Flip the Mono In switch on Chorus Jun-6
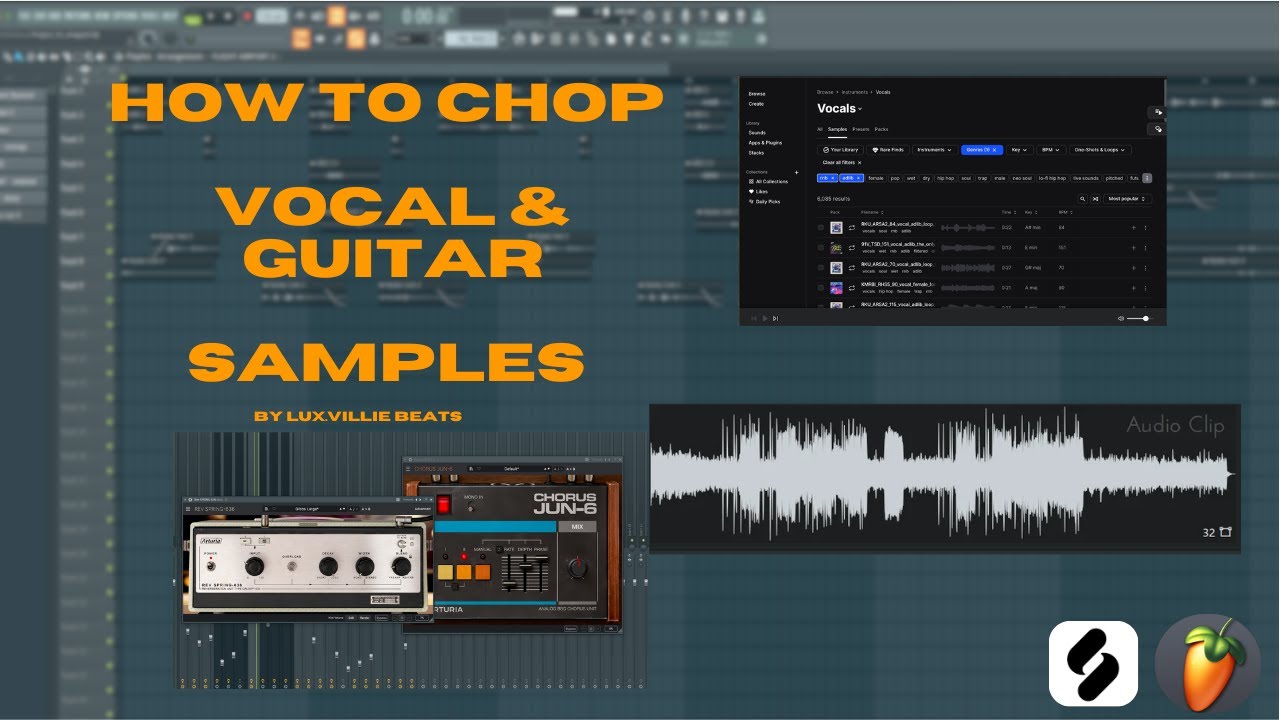Viewport: 1280px width, 720px height. (x=471, y=507)
